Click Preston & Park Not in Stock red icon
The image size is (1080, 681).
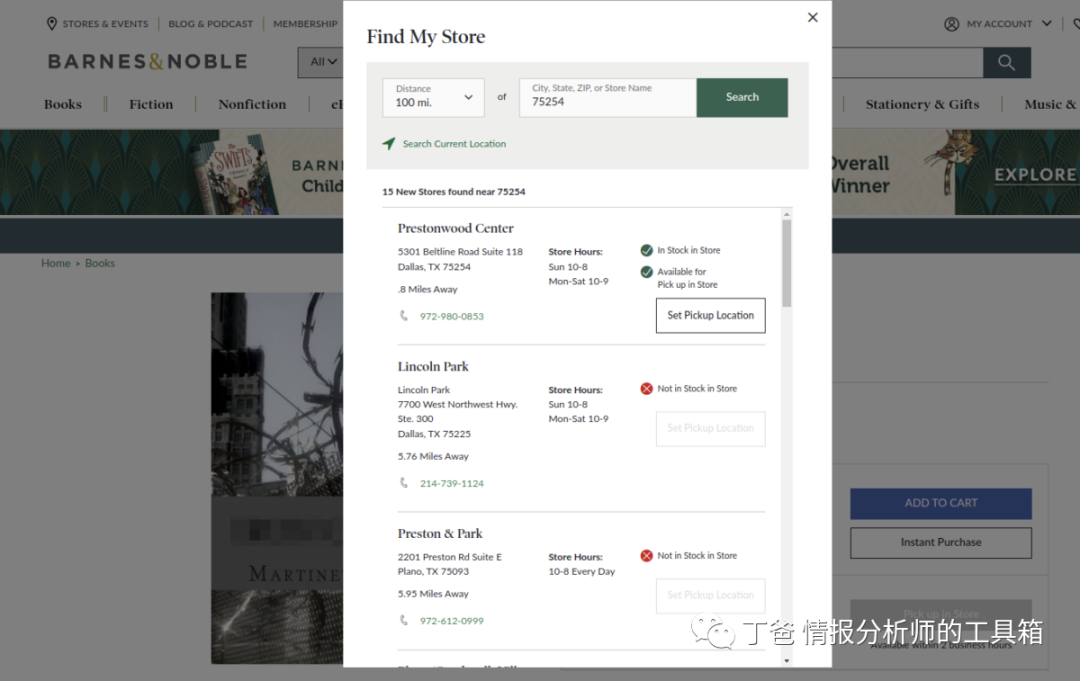coord(646,556)
